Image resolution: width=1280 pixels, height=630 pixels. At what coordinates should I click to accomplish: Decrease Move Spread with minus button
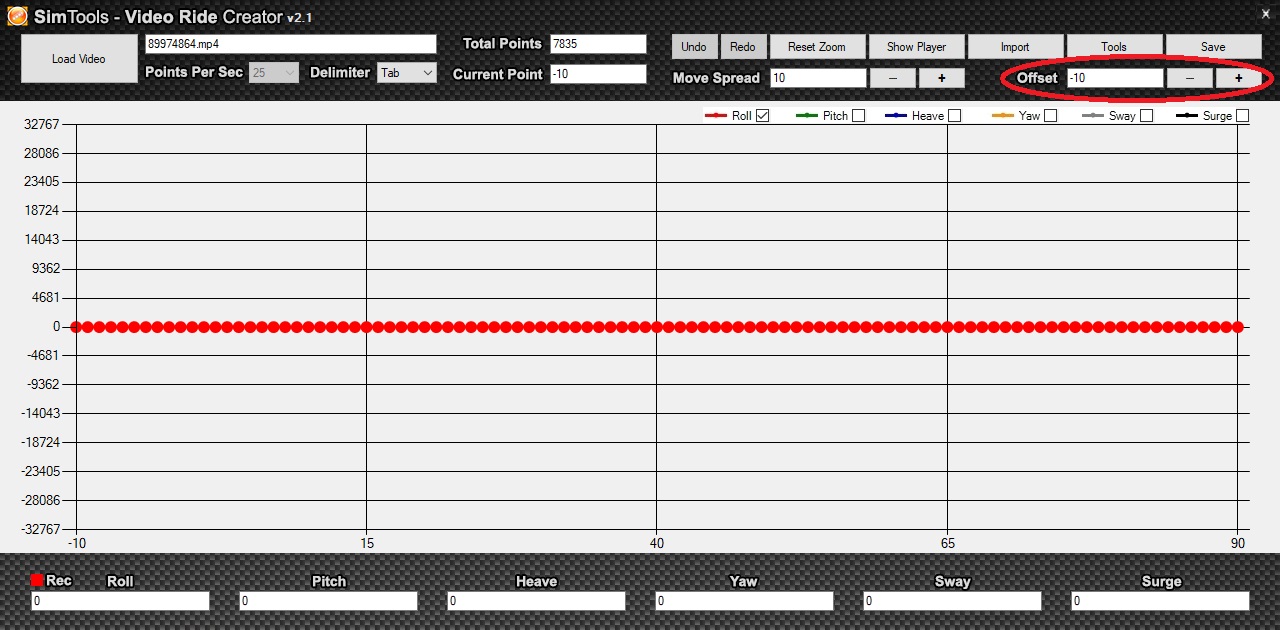tap(892, 78)
